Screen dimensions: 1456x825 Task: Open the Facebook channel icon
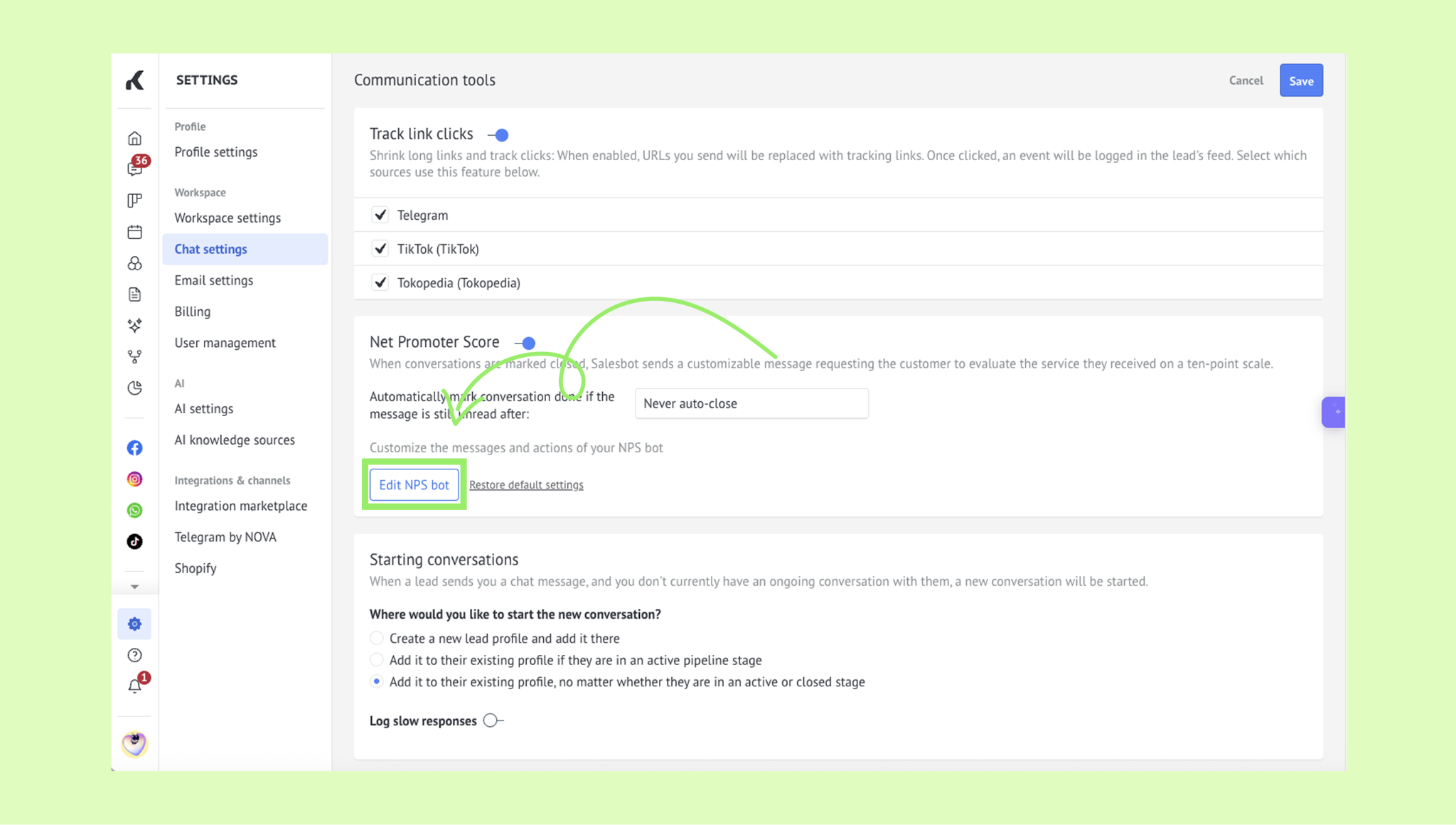[134, 448]
